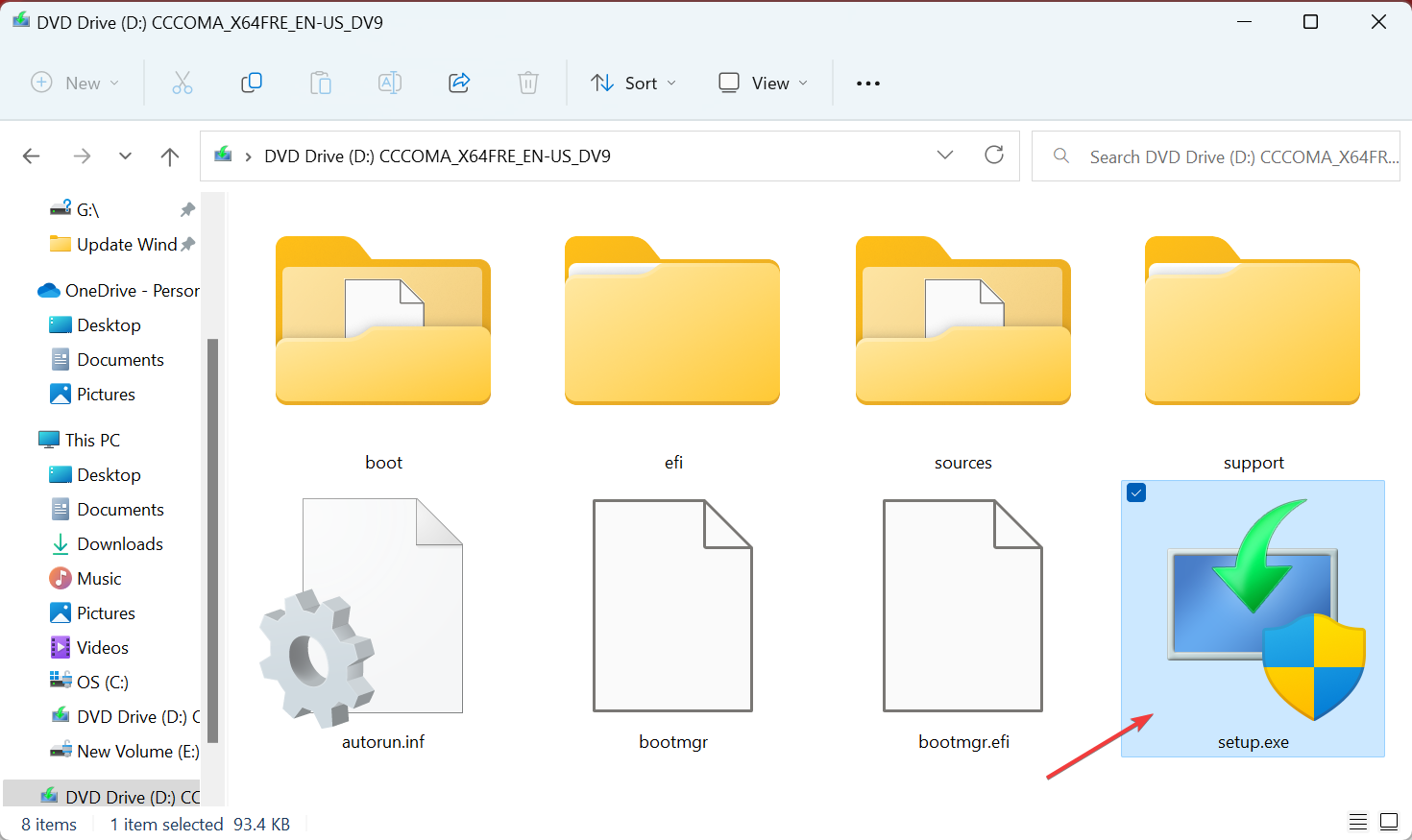
Task: Go back with the left arrow
Action: coord(32,156)
